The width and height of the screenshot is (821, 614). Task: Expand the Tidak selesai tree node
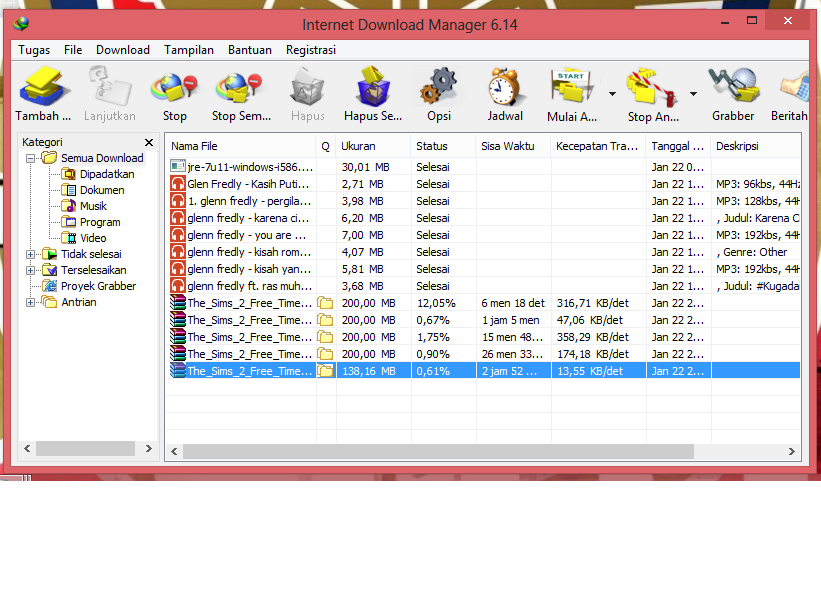30,254
